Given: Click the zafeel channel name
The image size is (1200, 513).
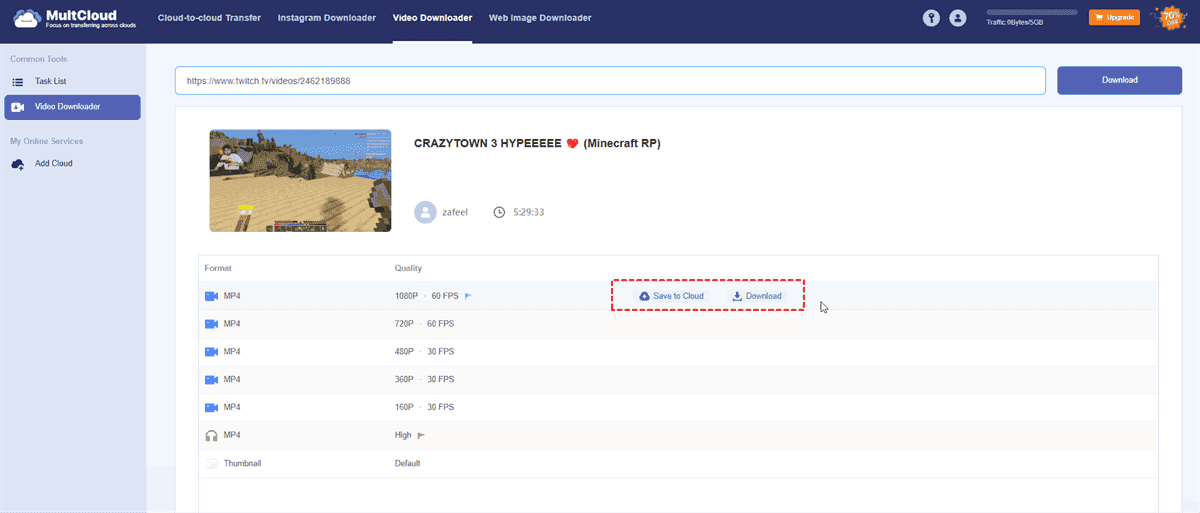Looking at the screenshot, I should coord(456,212).
